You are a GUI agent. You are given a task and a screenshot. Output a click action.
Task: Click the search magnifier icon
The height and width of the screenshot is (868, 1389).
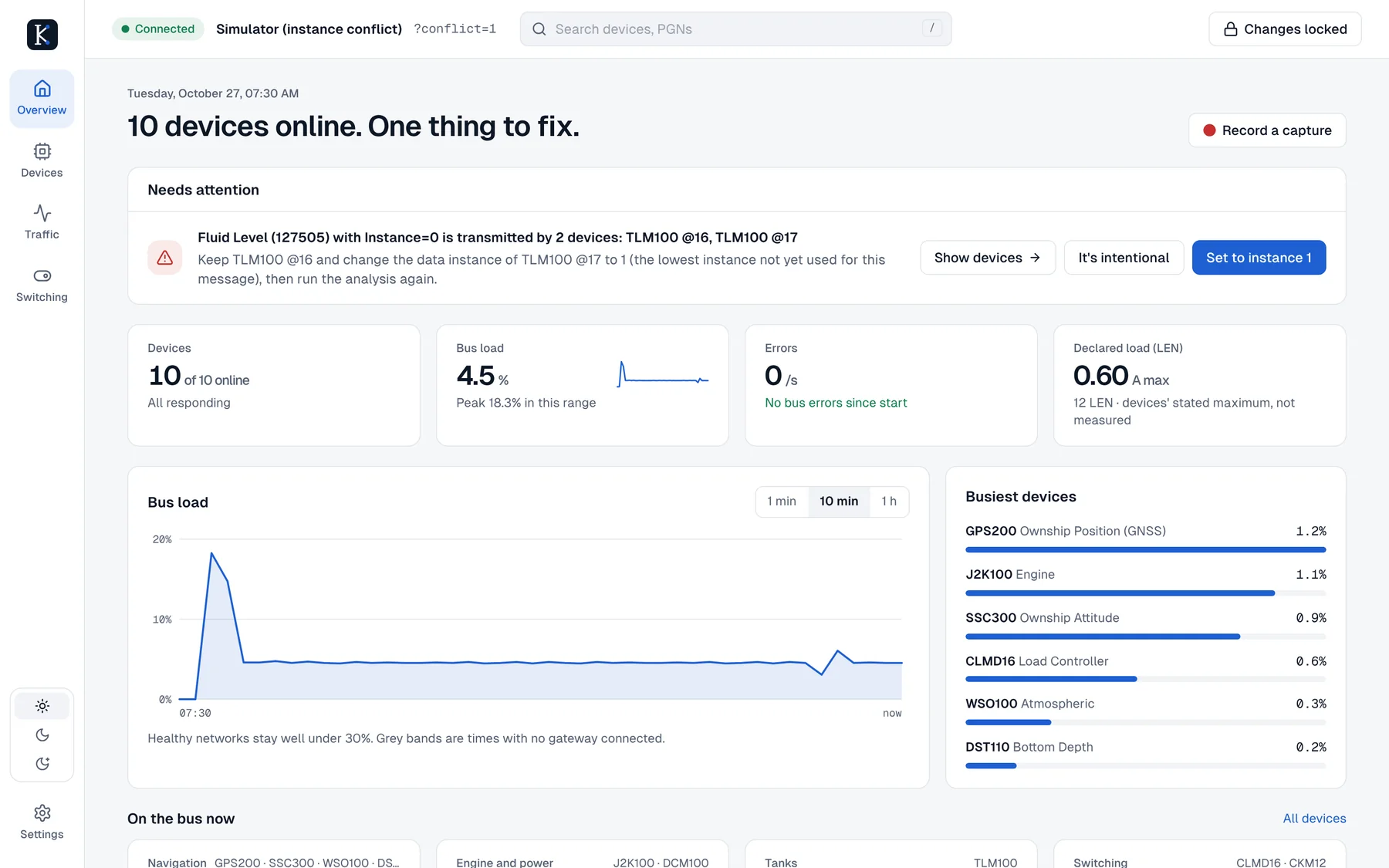539,29
